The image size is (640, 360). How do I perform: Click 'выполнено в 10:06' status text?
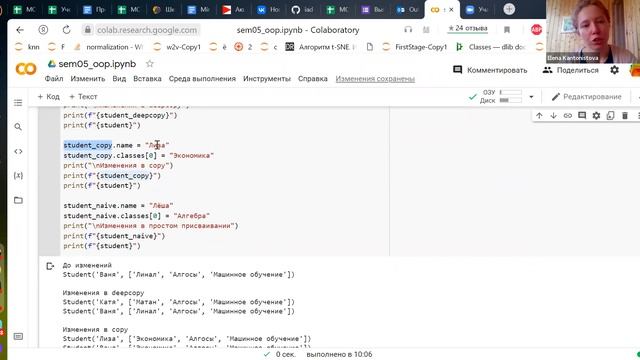coord(339,354)
